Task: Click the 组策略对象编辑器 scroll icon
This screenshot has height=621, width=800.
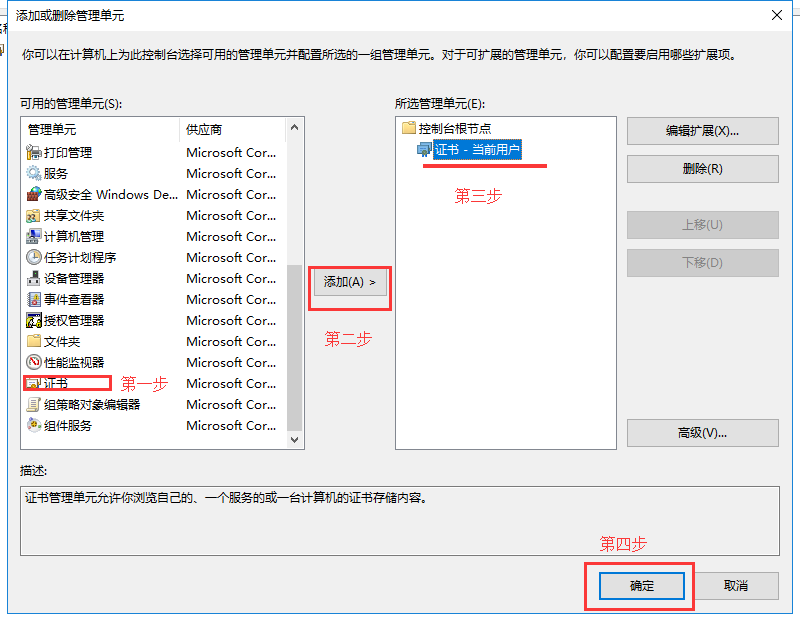Action: pyautogui.click(x=34, y=404)
